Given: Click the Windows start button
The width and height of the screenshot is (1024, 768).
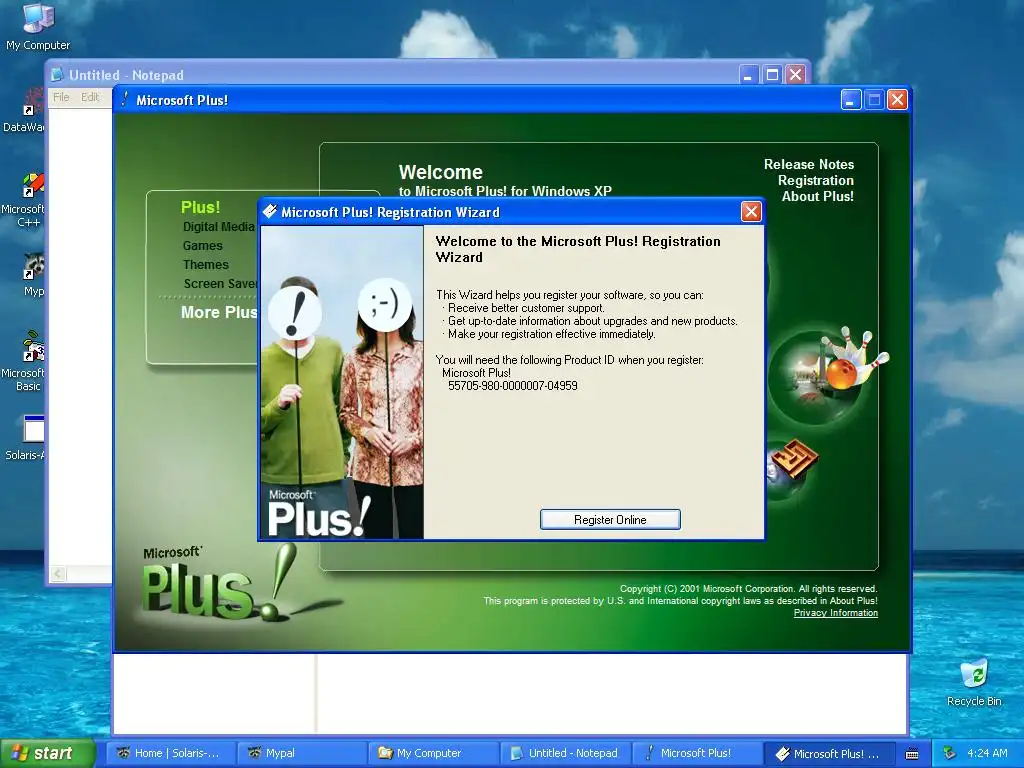Looking at the screenshot, I should click(x=47, y=753).
